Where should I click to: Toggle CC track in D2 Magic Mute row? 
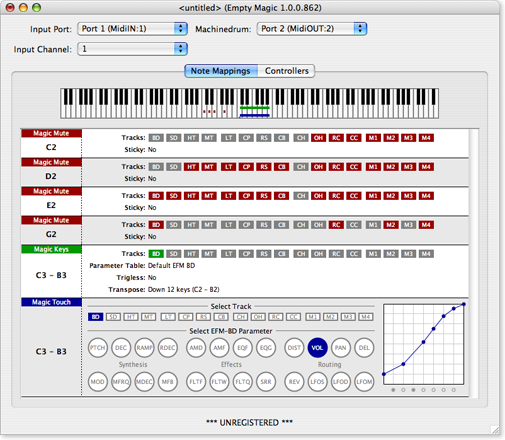click(x=354, y=167)
